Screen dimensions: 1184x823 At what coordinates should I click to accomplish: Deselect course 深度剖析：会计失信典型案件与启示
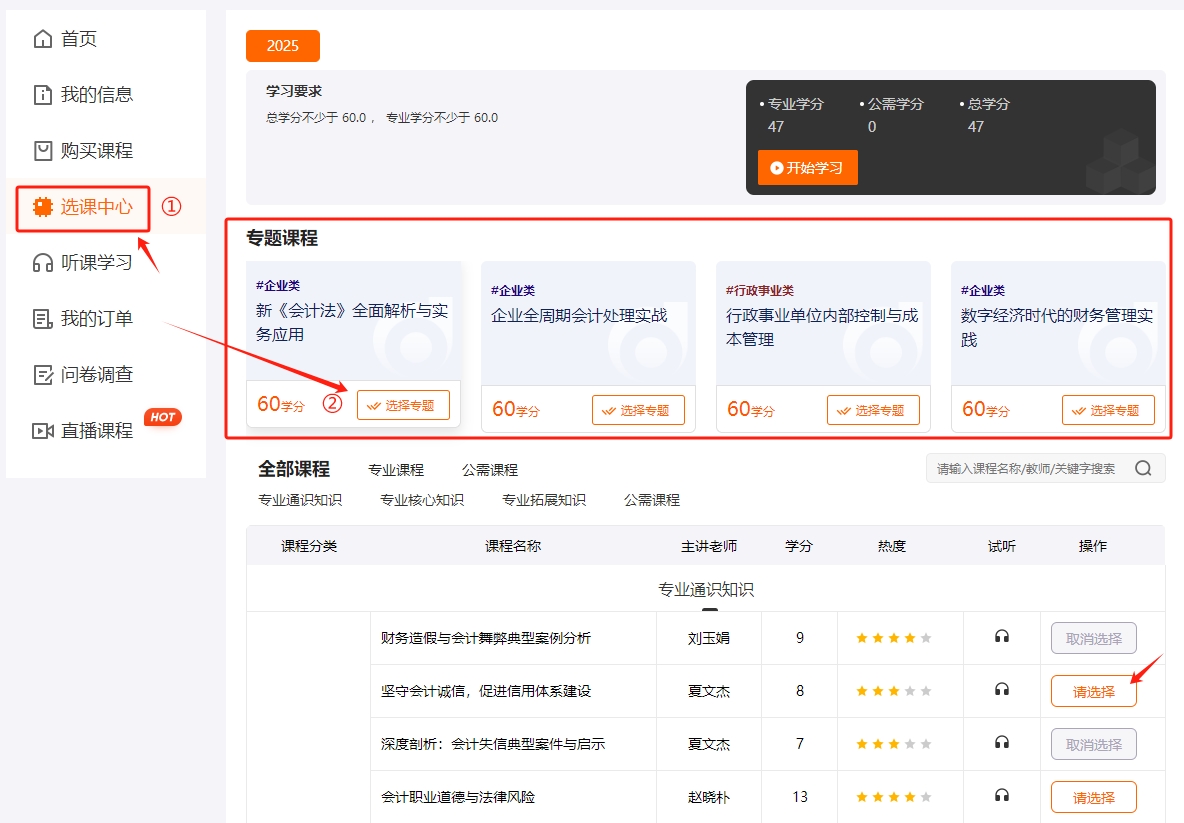click(x=1093, y=743)
